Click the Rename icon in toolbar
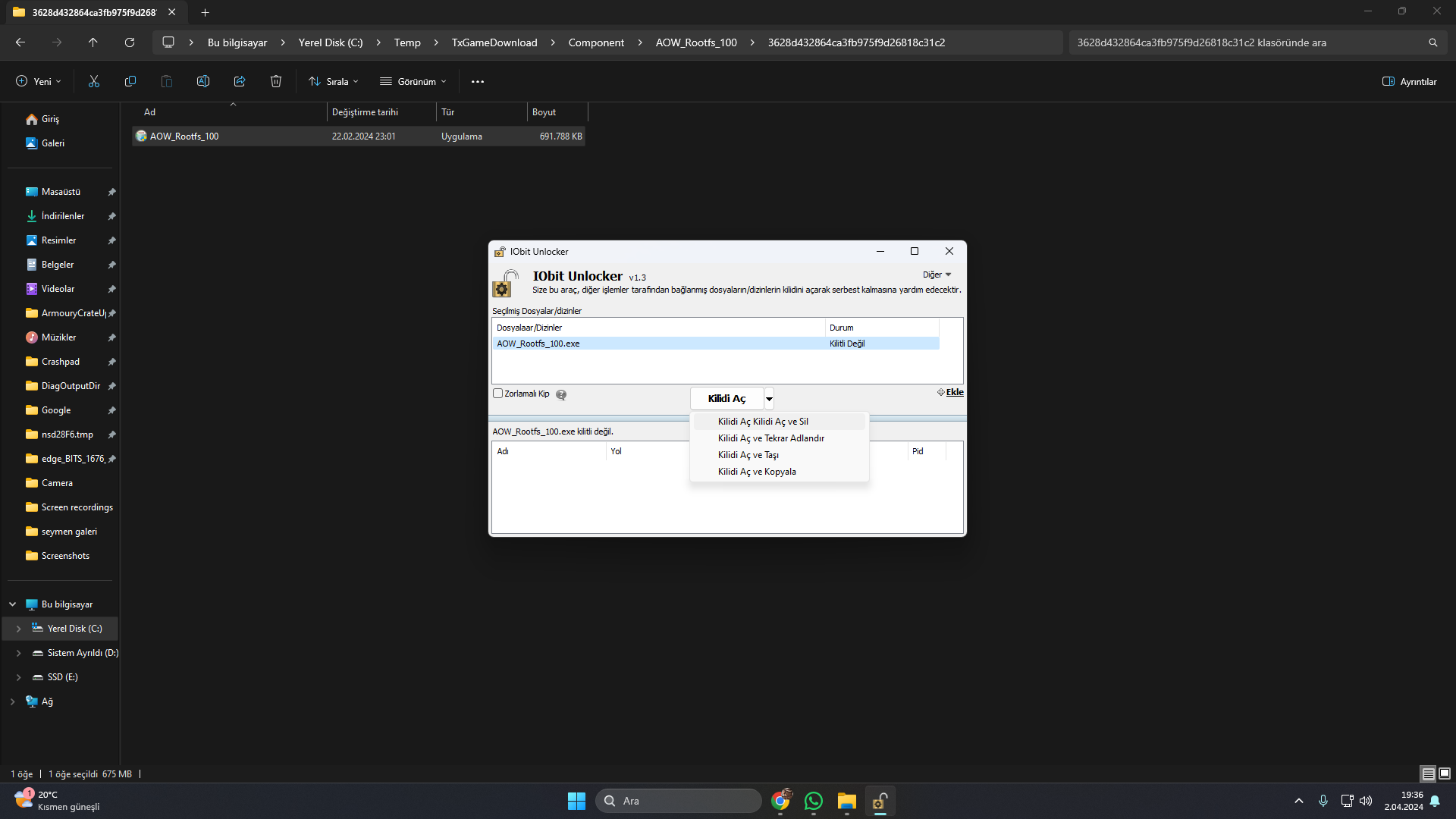The image size is (1456, 819). pyautogui.click(x=203, y=81)
